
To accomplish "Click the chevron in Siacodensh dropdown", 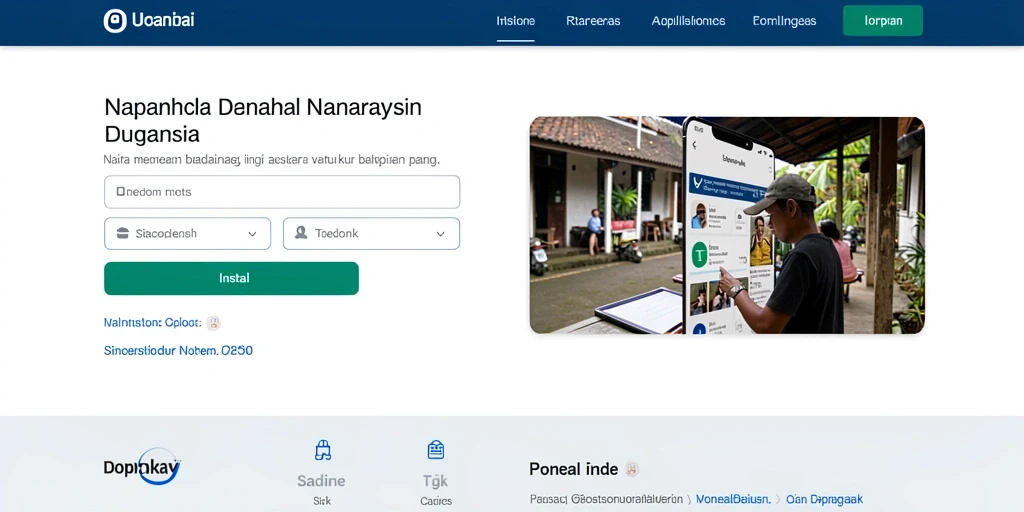I will click(x=252, y=234).
